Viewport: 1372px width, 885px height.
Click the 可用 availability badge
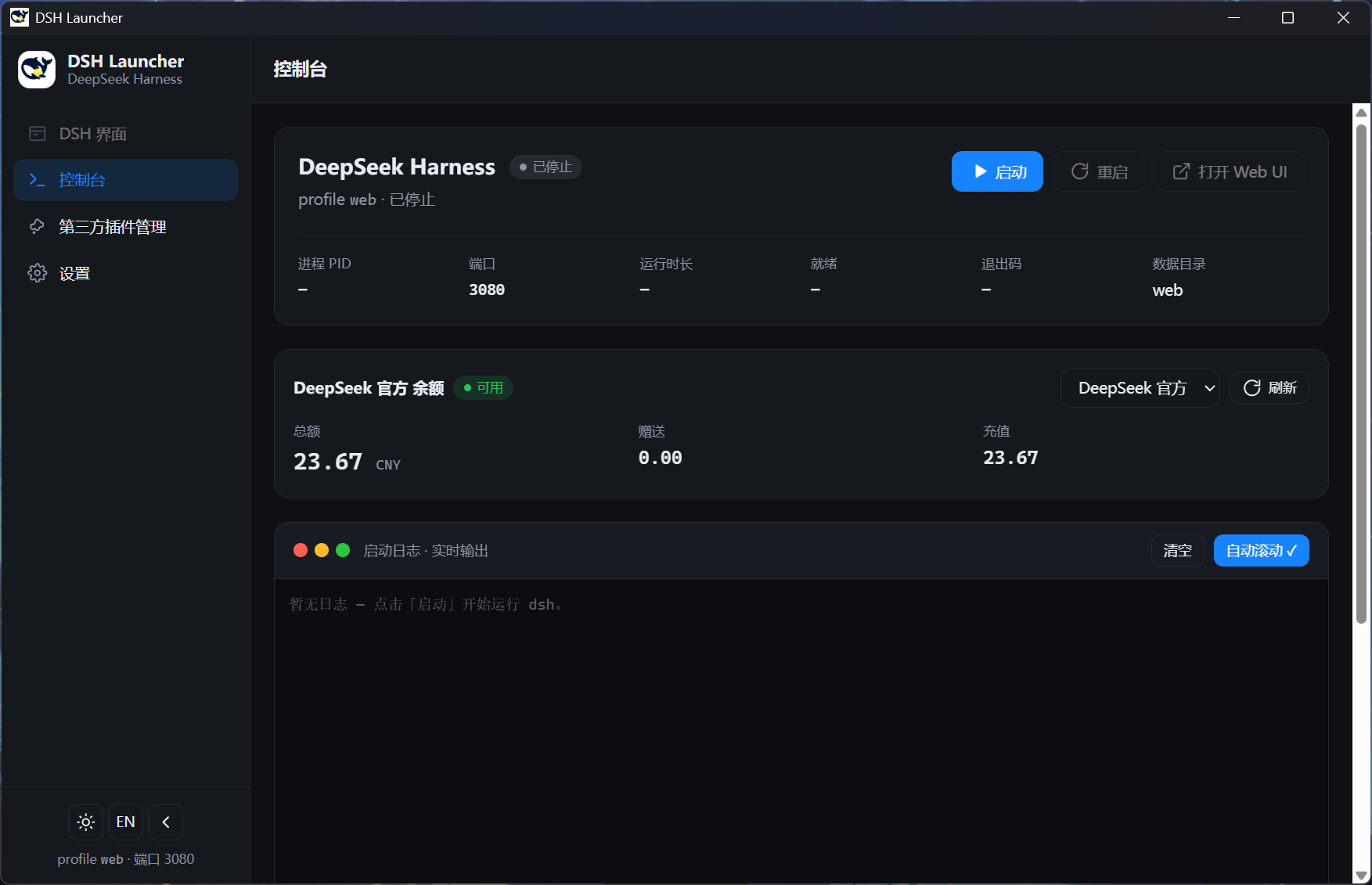pos(483,387)
